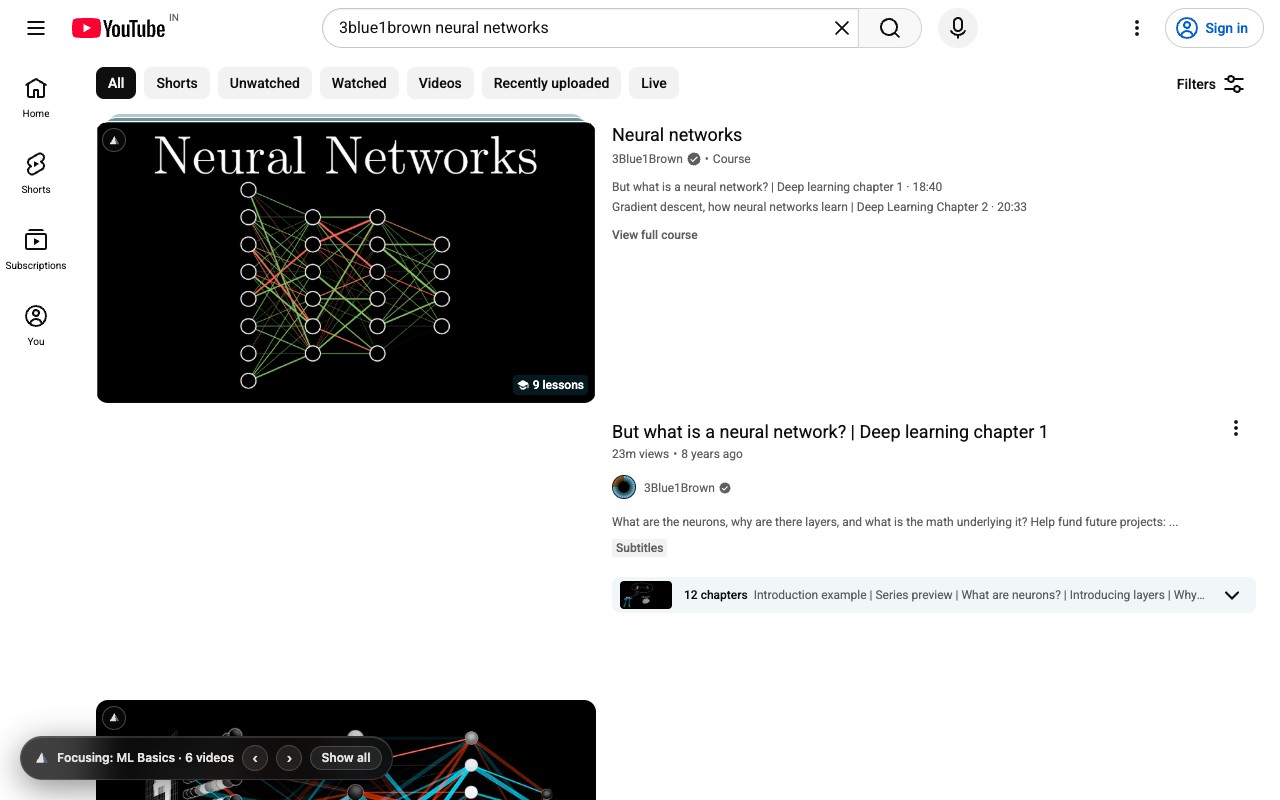Open the 3Blue1Brown channel under the course title

(x=647, y=159)
